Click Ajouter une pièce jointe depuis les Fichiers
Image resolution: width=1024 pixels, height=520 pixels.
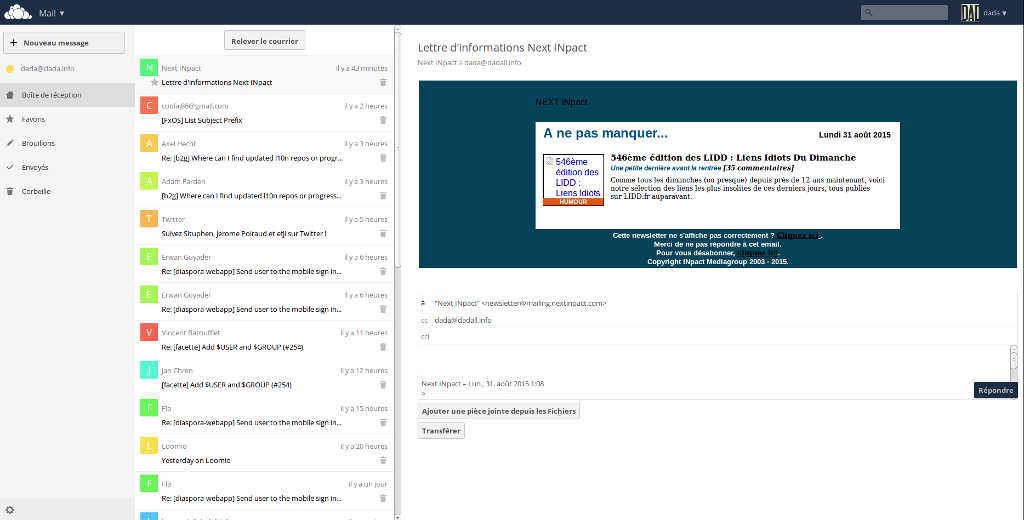pyautogui.click(x=498, y=411)
